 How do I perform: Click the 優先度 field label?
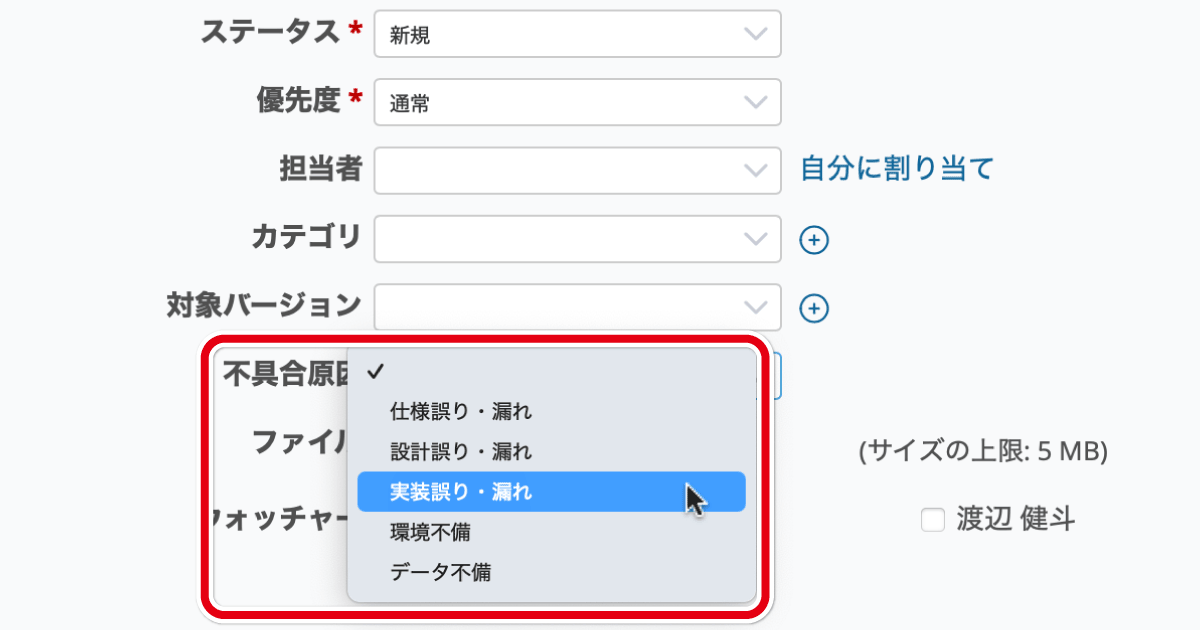[x=299, y=101]
